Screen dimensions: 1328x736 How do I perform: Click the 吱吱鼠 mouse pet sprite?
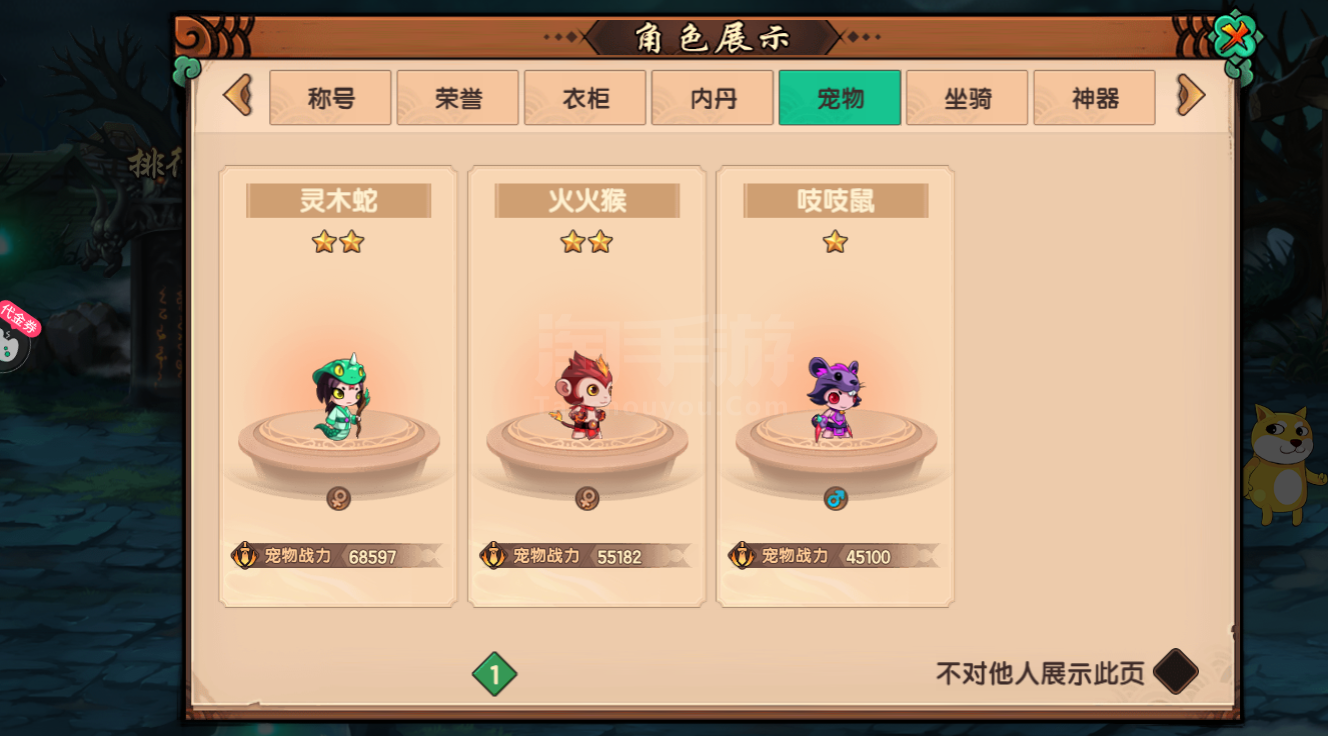pyautogui.click(x=836, y=397)
